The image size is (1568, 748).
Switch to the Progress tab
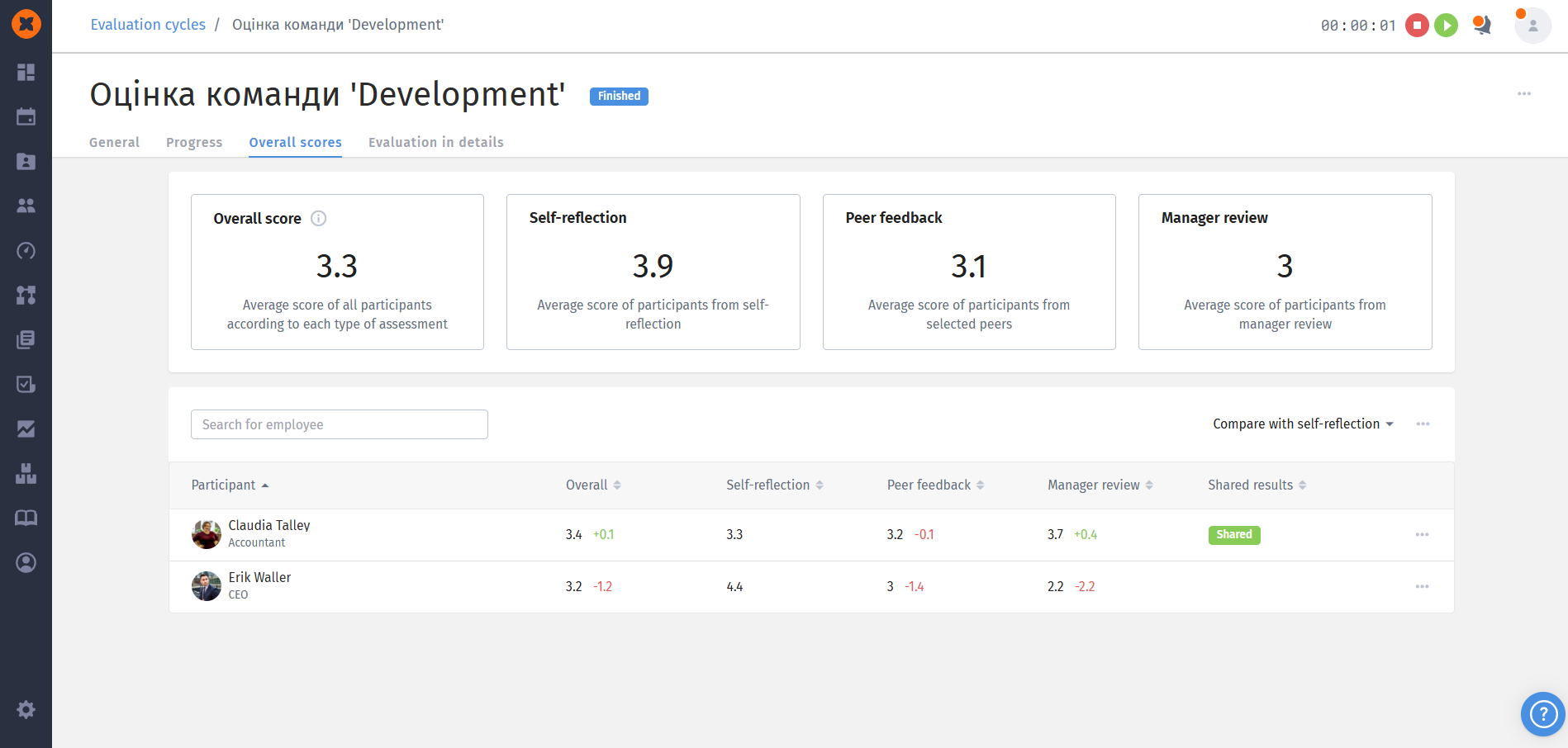(194, 142)
